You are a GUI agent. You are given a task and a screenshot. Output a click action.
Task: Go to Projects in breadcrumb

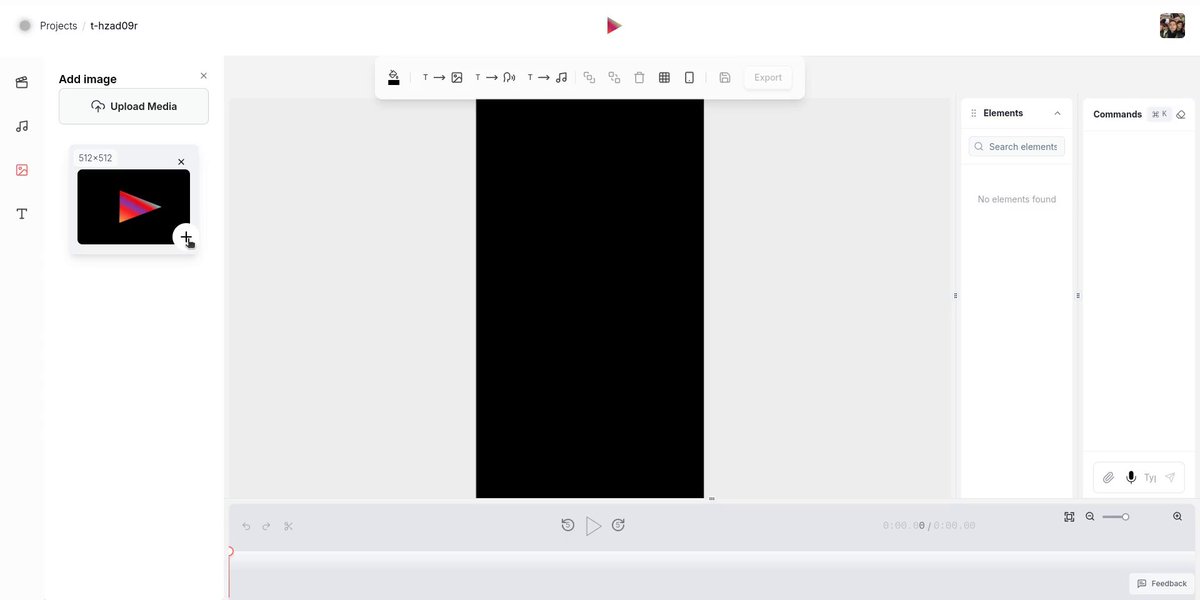tap(58, 26)
